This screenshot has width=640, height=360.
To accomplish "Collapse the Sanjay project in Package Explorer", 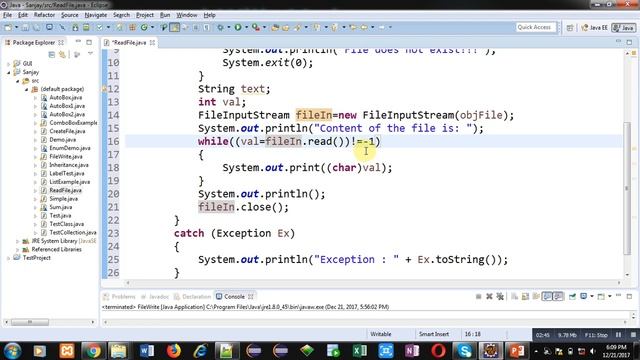I will (x=9, y=72).
